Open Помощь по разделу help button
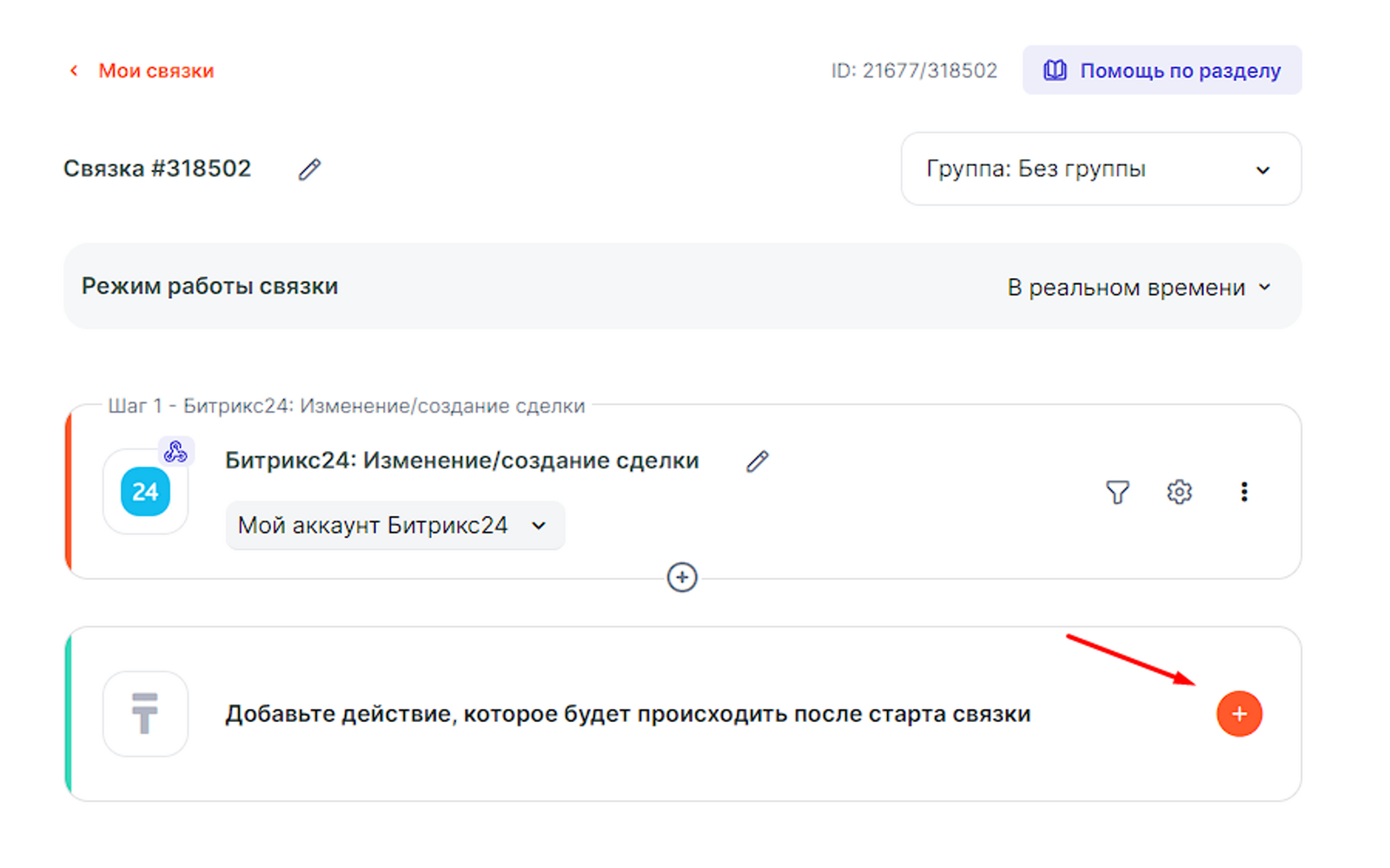 [1162, 70]
